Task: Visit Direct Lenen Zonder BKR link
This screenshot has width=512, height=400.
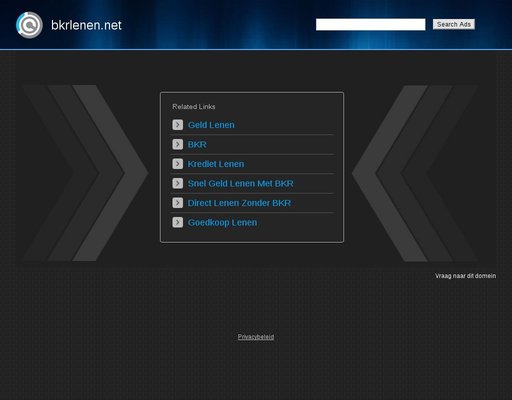Action: [239, 203]
